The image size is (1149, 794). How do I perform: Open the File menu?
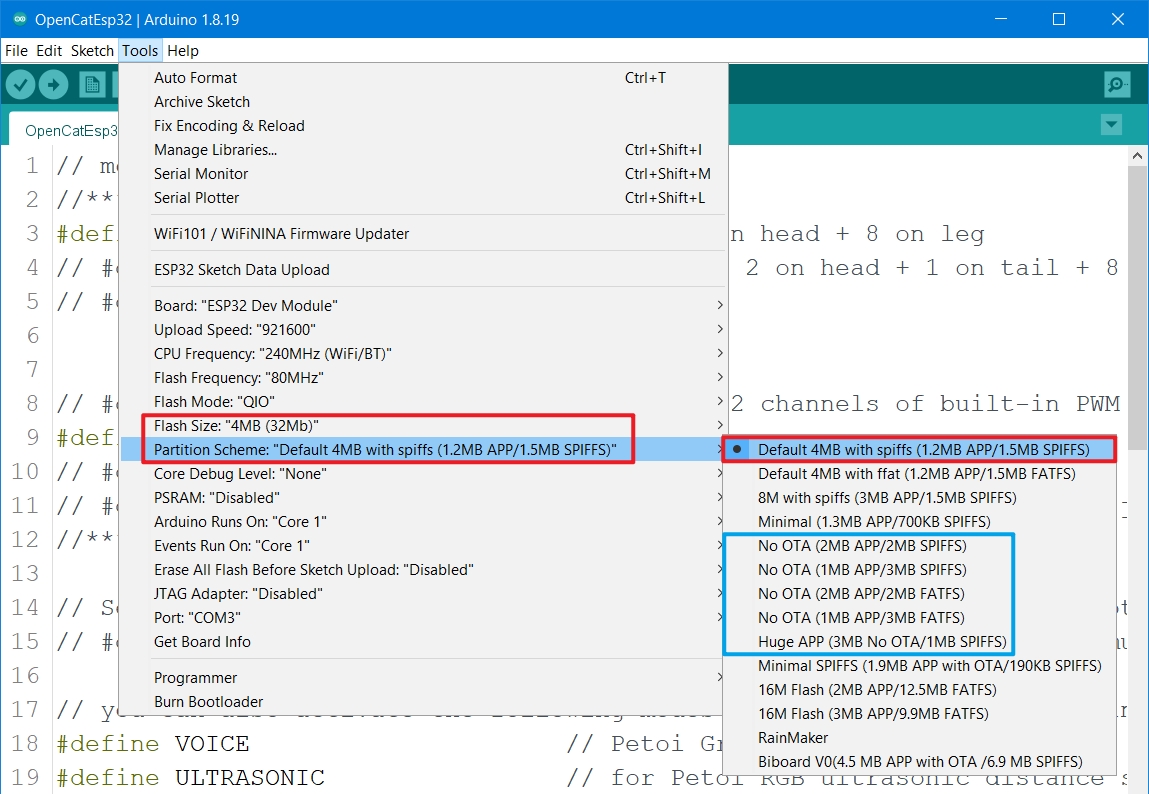[x=16, y=50]
